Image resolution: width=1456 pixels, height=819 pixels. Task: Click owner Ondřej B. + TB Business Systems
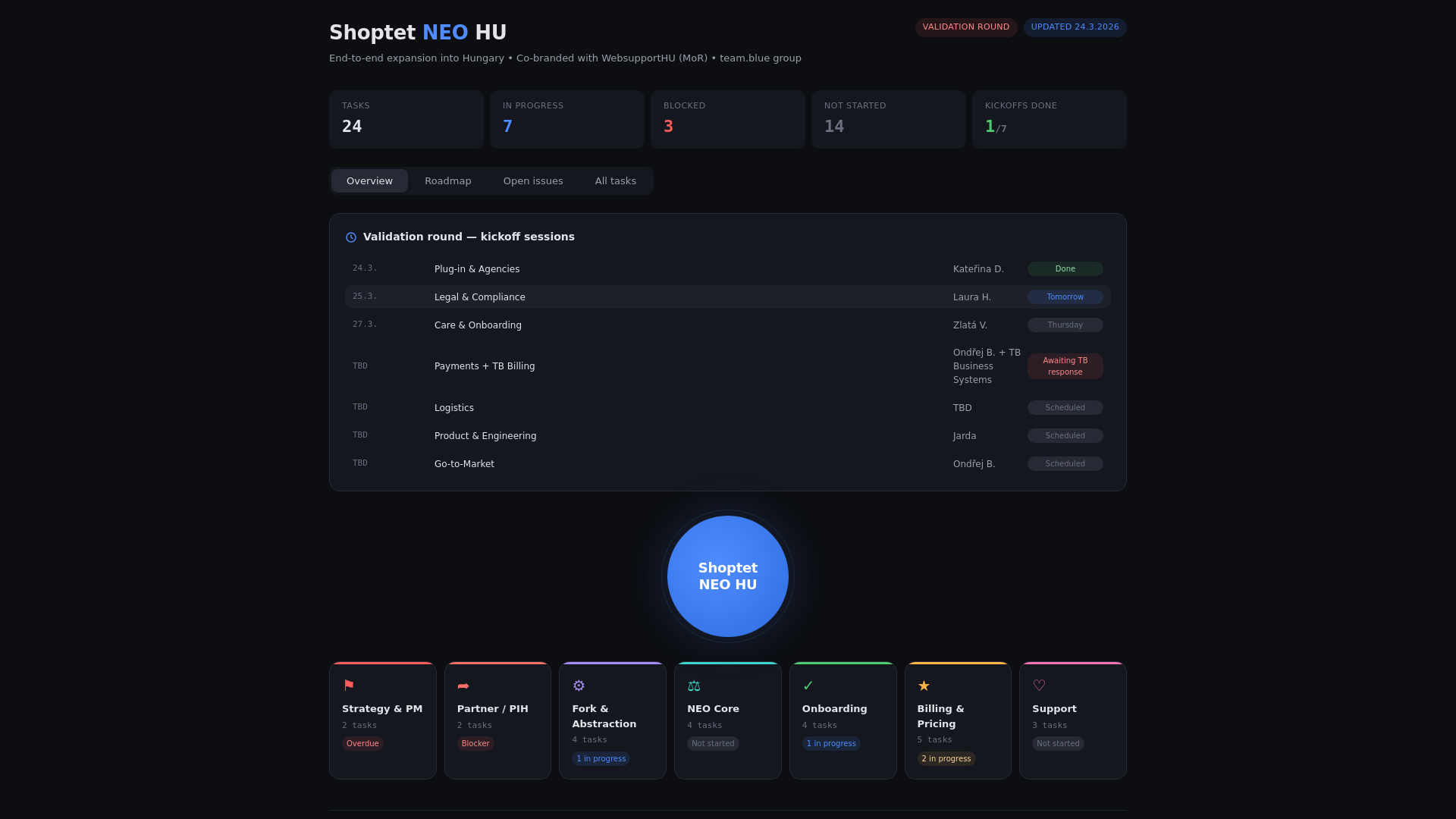[987, 366]
